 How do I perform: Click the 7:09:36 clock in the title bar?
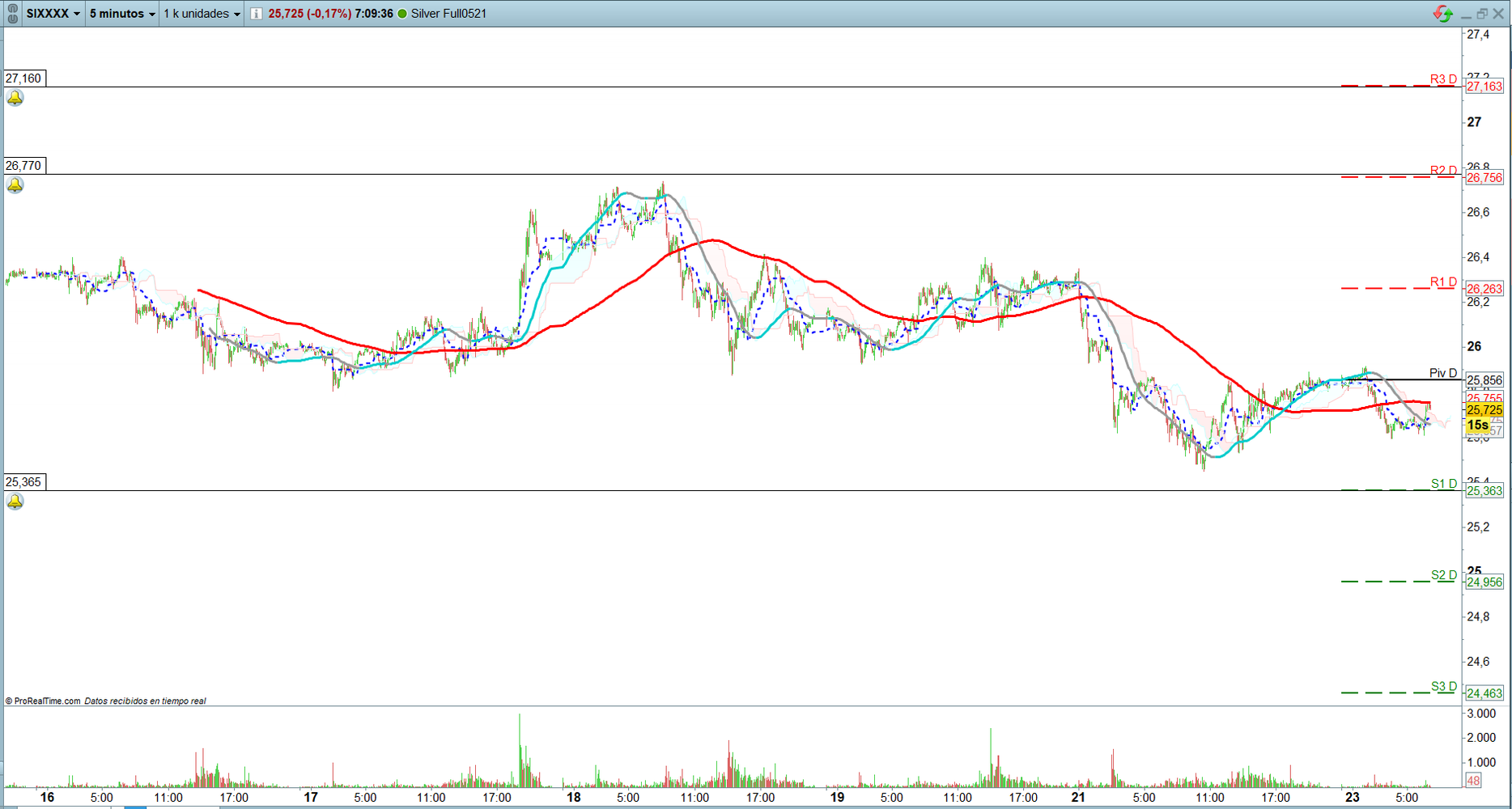coord(374,14)
